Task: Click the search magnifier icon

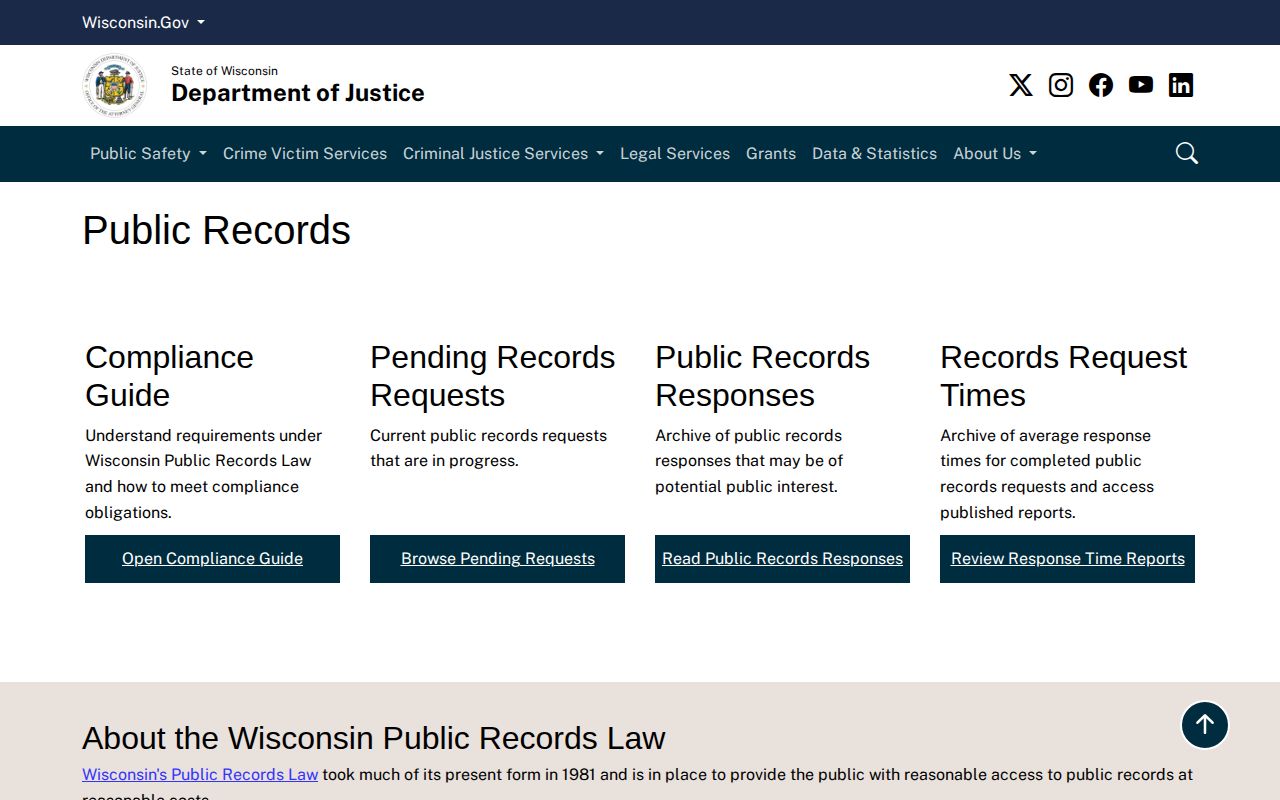Action: pyautogui.click(x=1186, y=153)
